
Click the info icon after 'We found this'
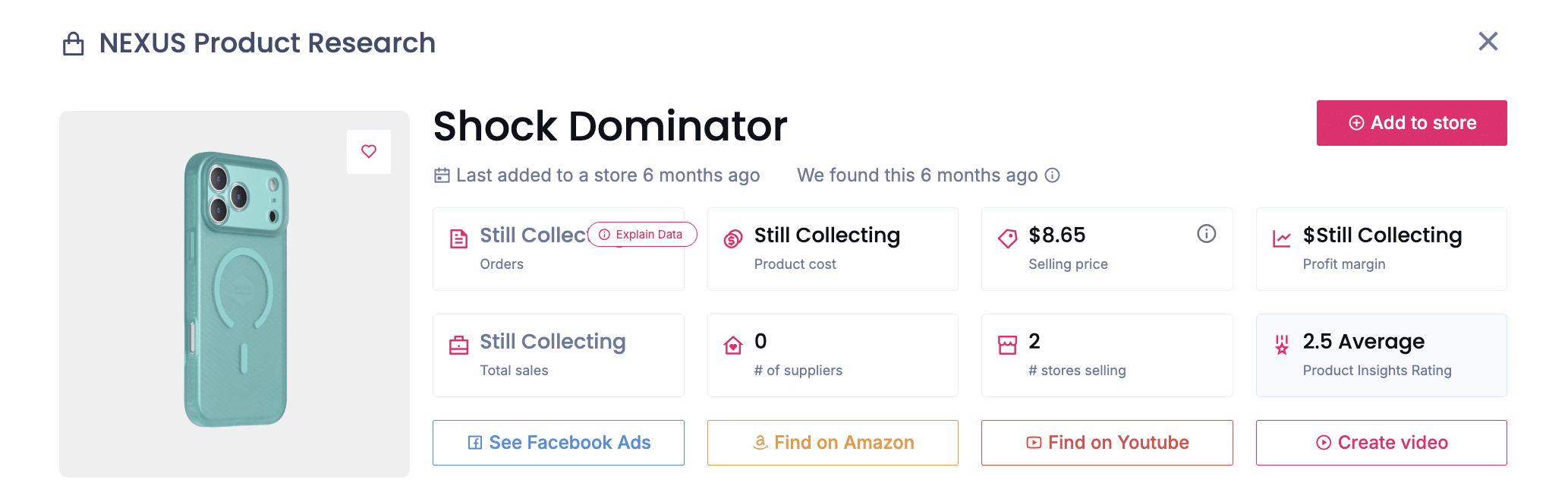point(1052,175)
